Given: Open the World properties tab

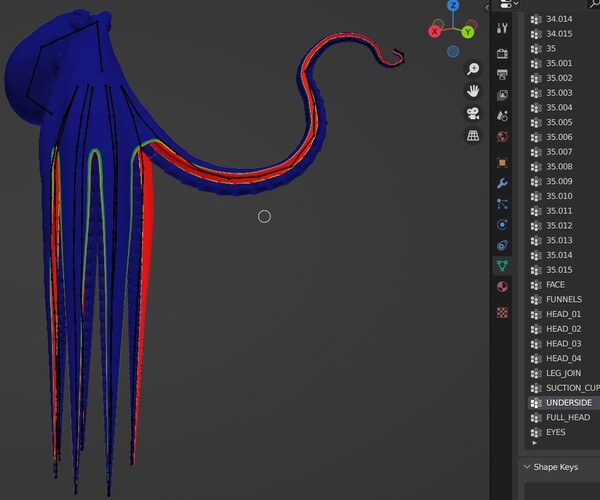Looking at the screenshot, I should pos(502,136).
